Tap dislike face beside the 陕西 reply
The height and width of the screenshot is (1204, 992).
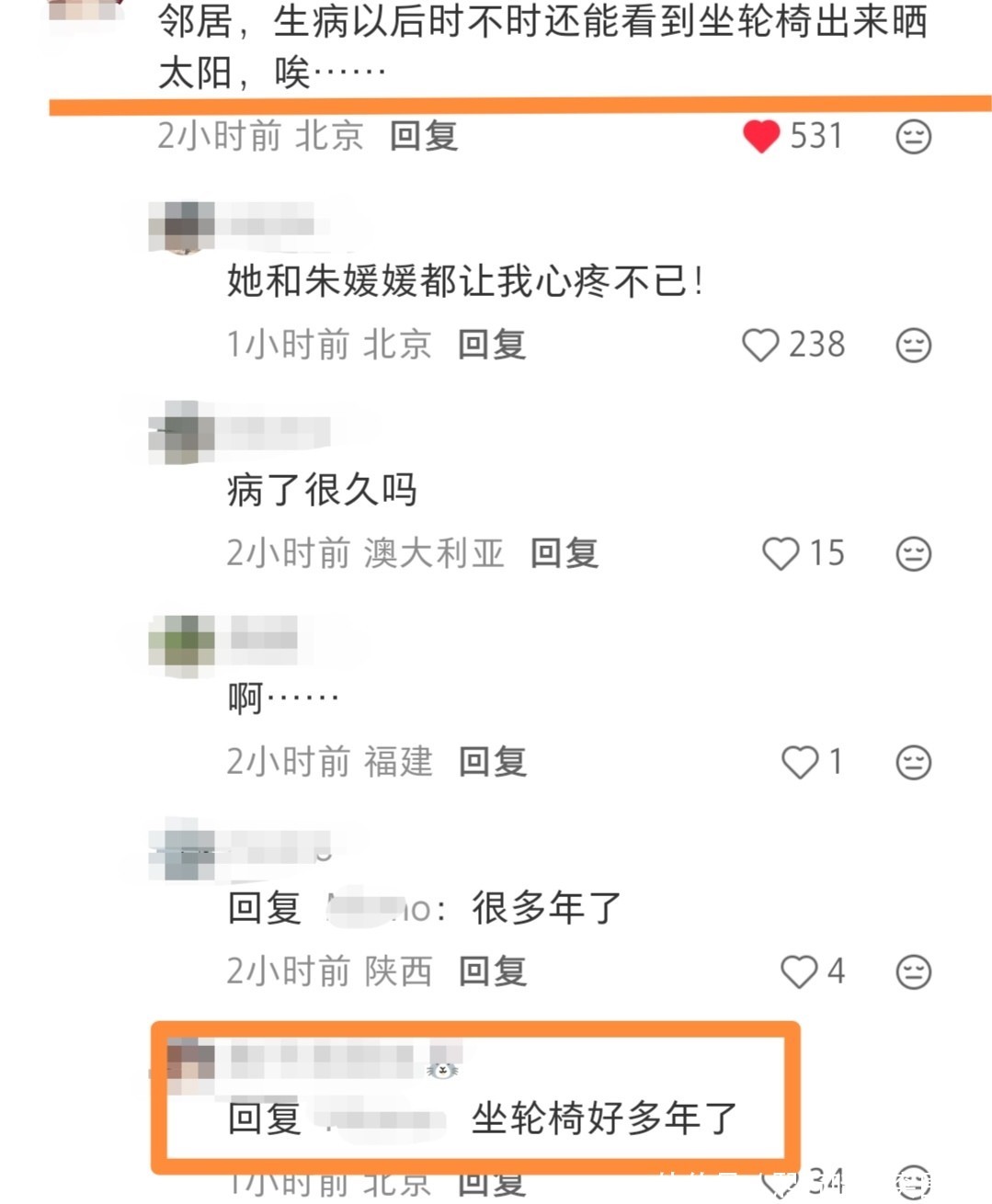pyautogui.click(x=913, y=972)
